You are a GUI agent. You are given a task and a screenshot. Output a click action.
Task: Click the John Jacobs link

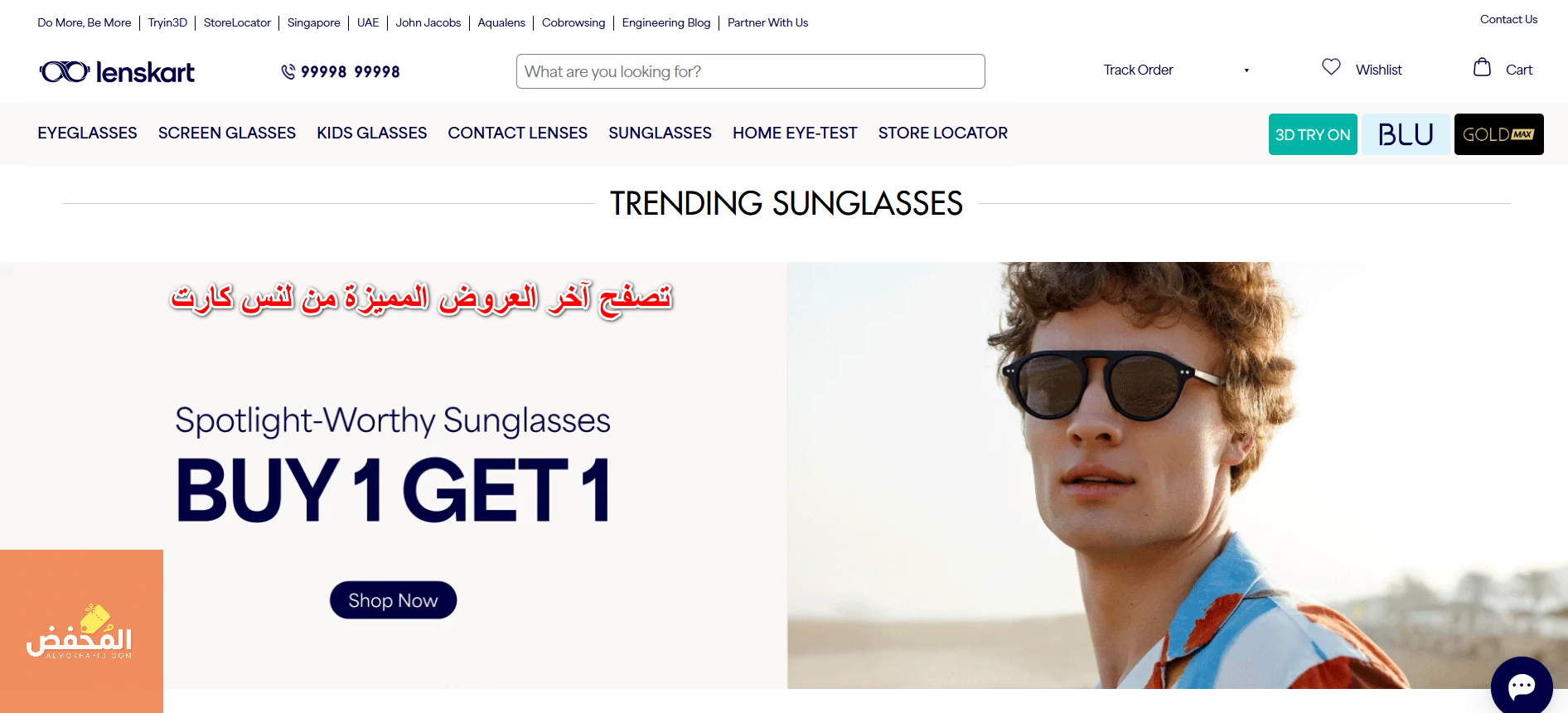point(428,22)
